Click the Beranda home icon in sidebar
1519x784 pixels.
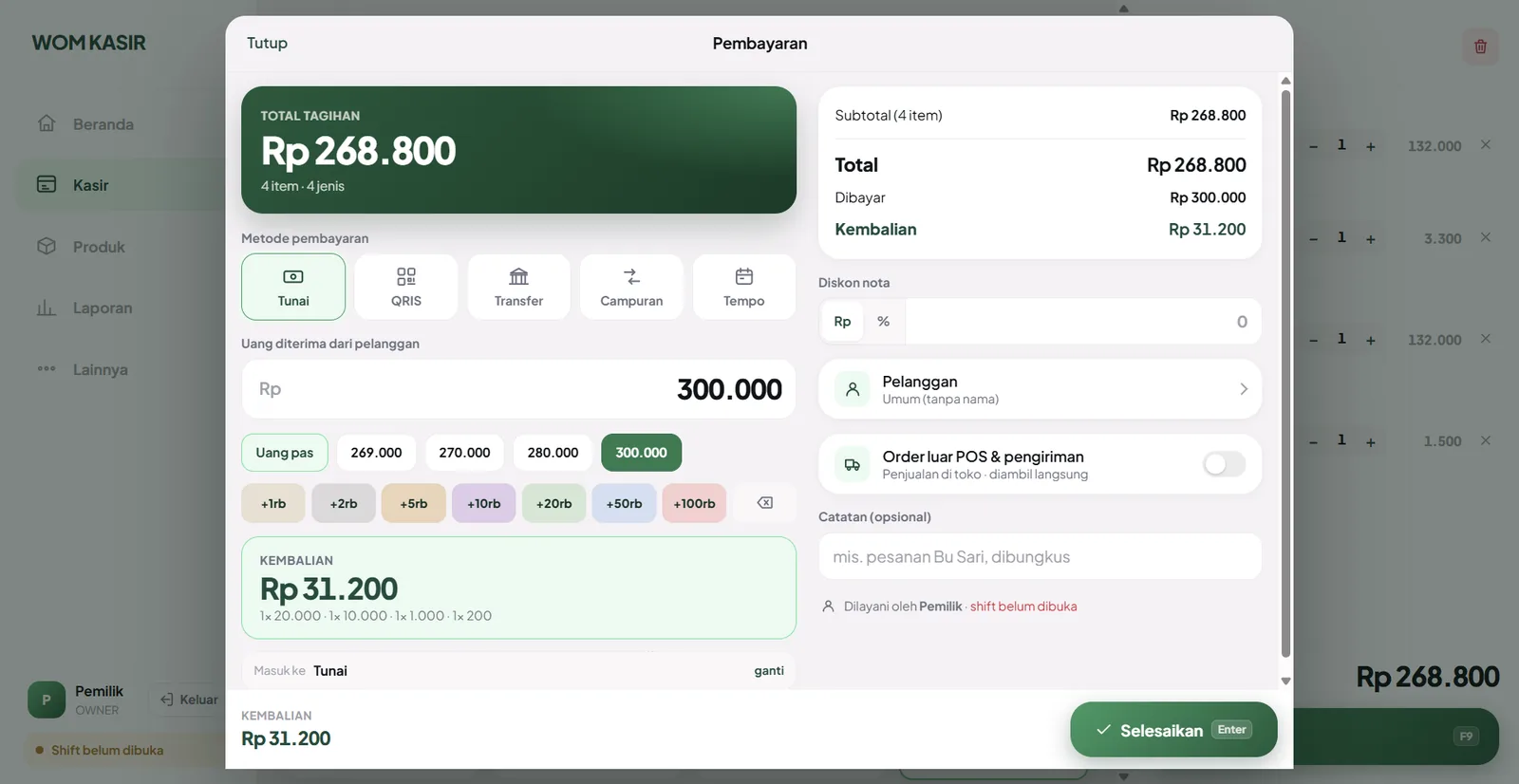click(47, 123)
